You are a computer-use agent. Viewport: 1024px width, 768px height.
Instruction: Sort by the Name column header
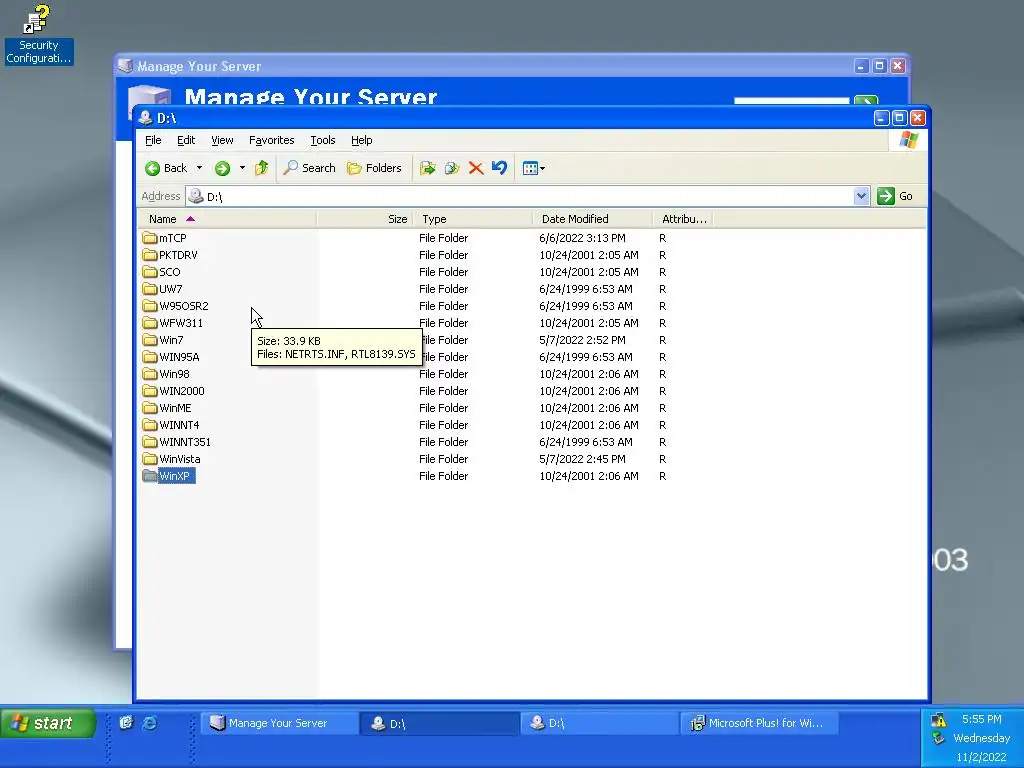click(x=227, y=219)
